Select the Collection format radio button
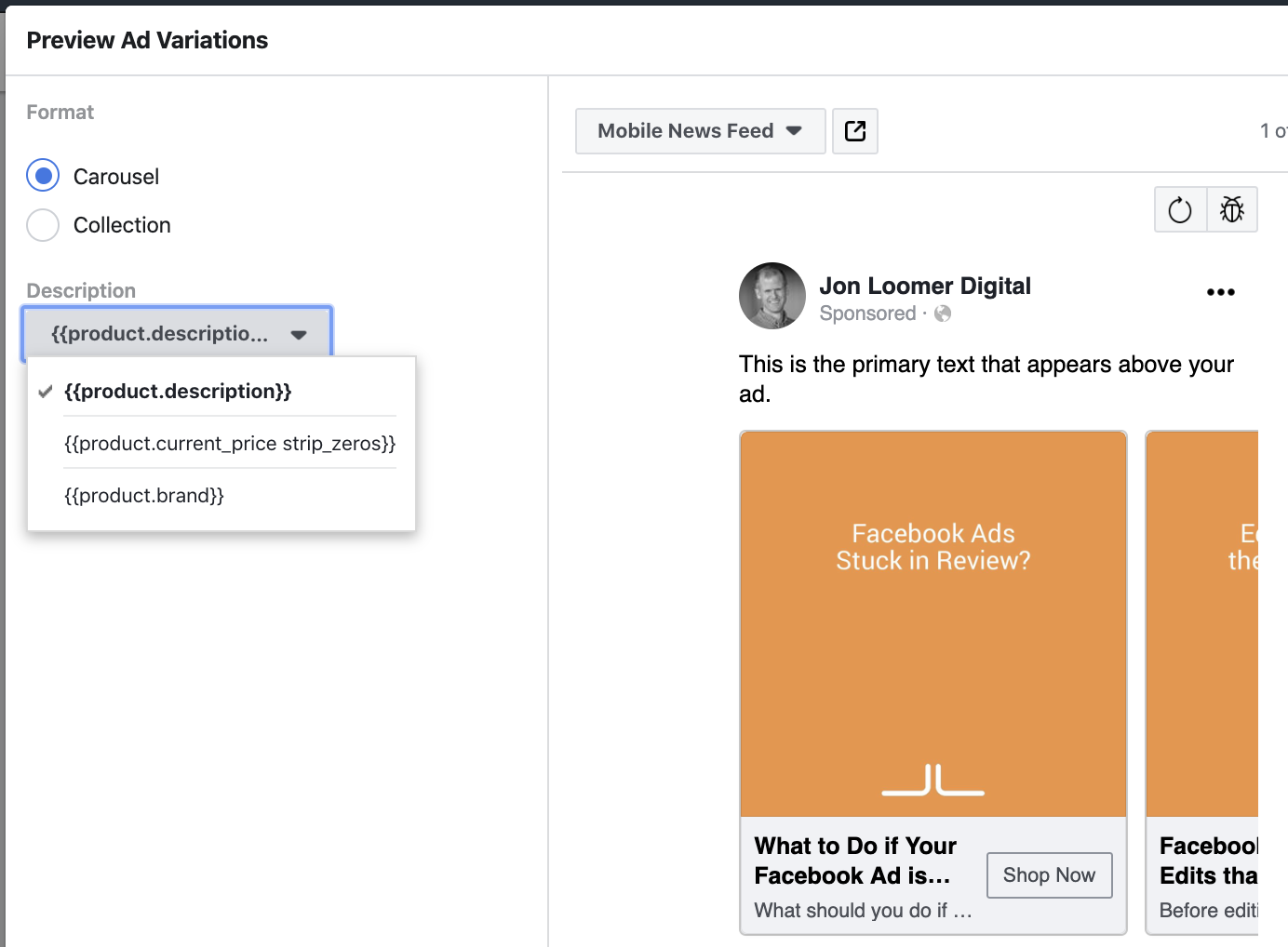The width and height of the screenshot is (1288, 947). click(43, 225)
